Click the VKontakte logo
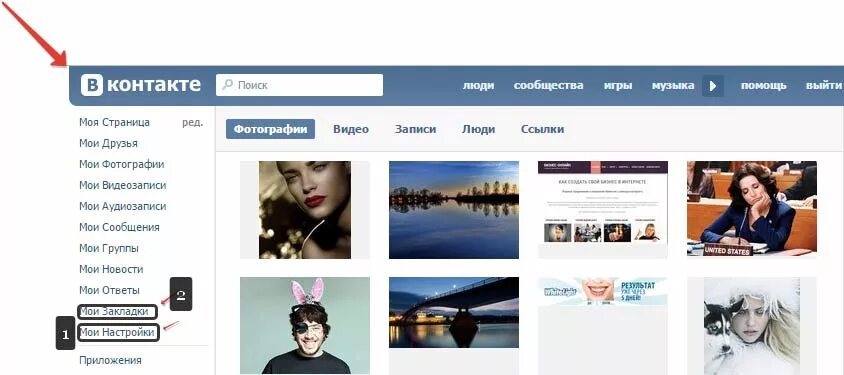Screen dimensions: 844x375 [x=141, y=85]
